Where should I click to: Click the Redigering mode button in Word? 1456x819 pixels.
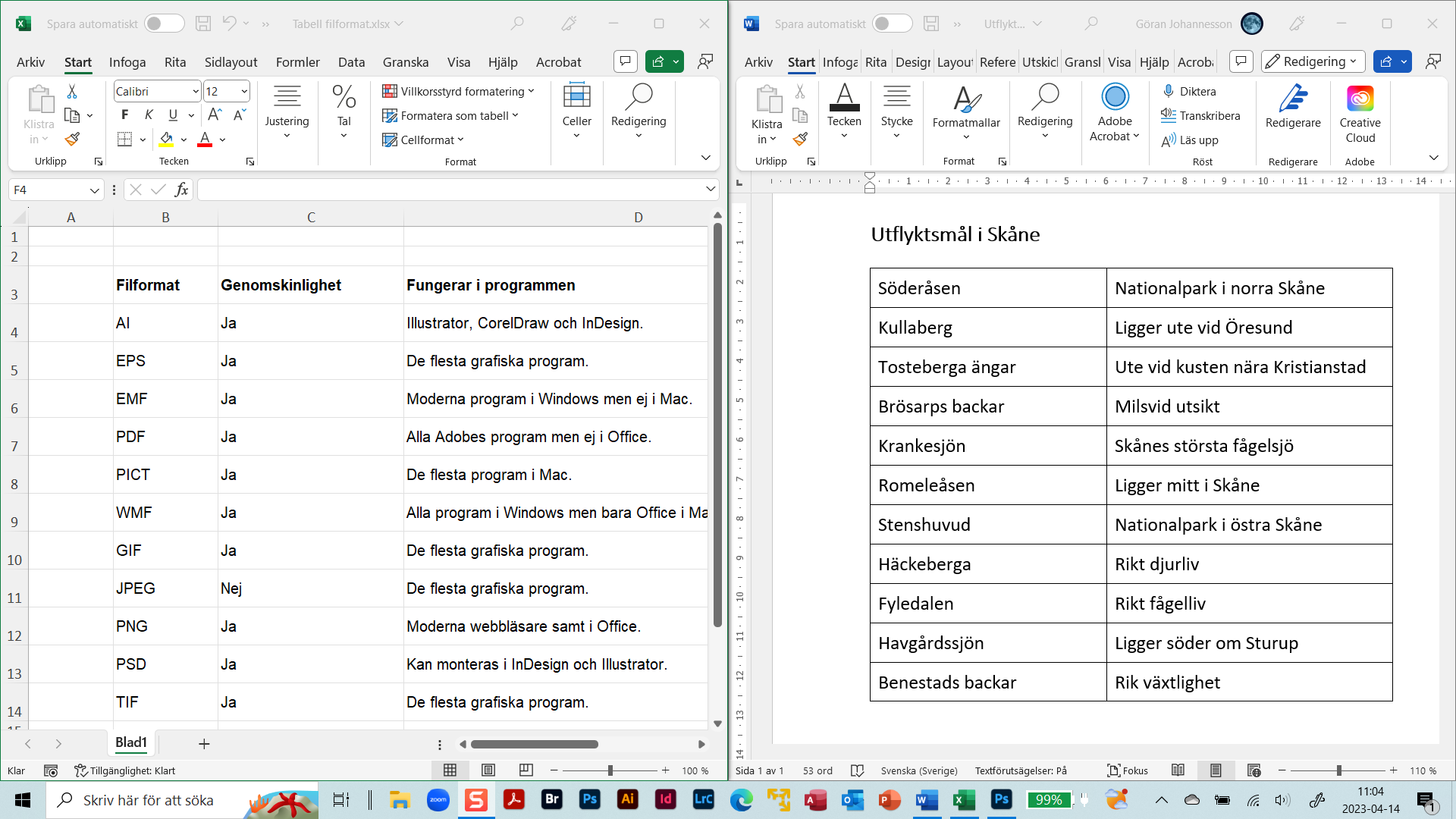click(x=1313, y=61)
